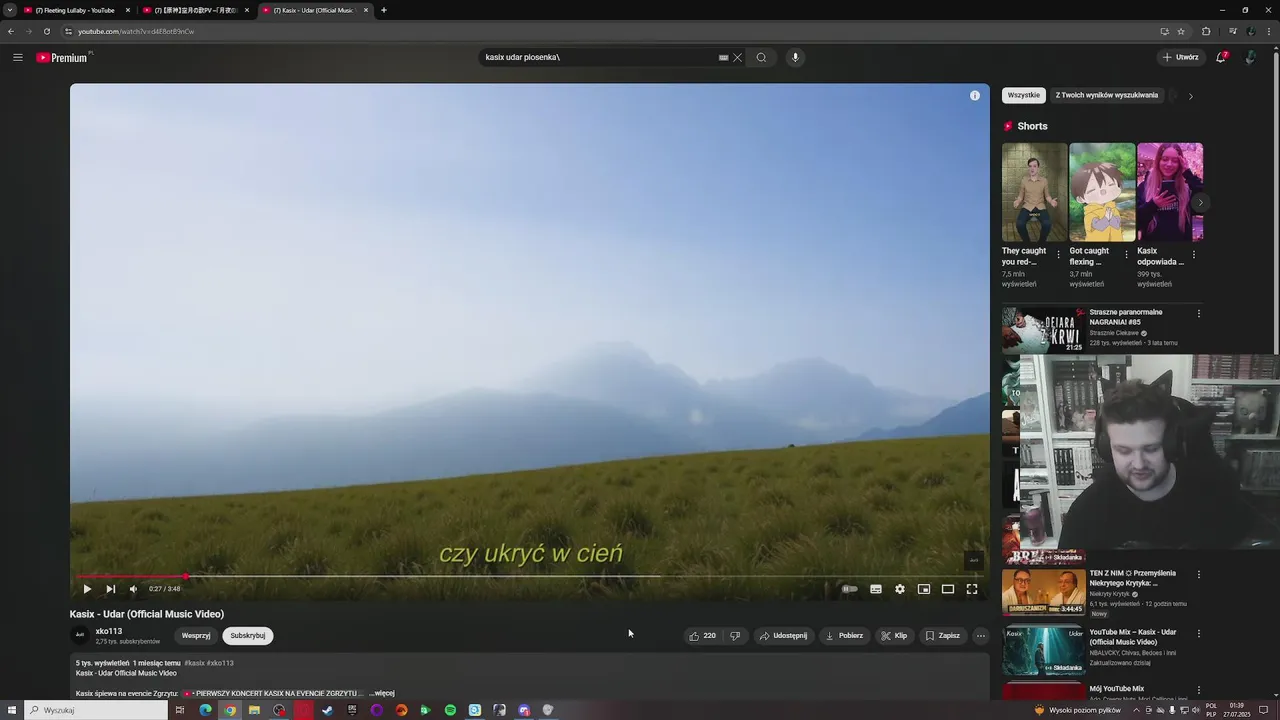Show next Shorts with arrow
This screenshot has width=1280, height=720.
[x=1200, y=202]
